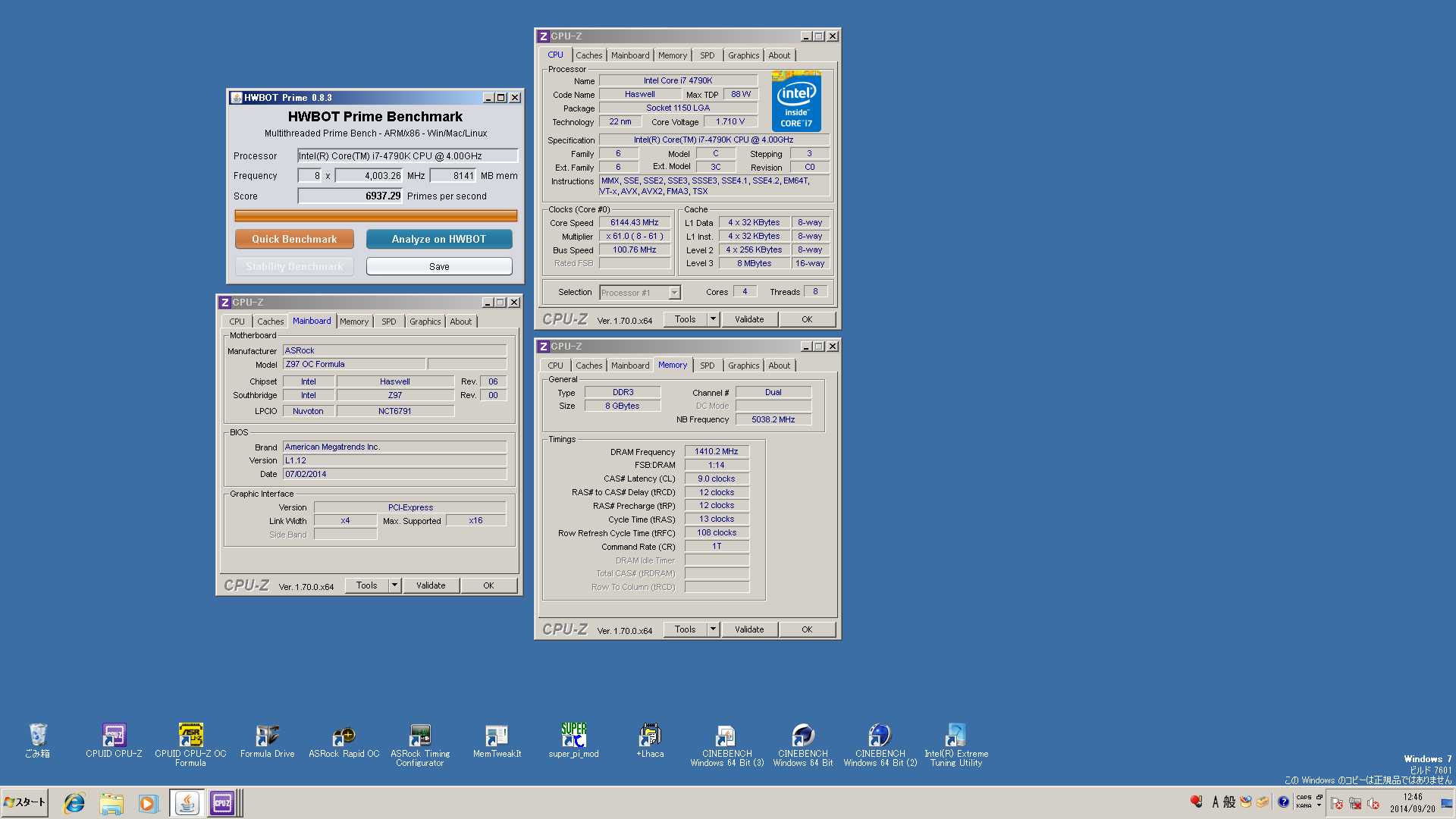The image size is (1456, 819).
Task: Click the frequency field 4,003.26
Action: 369,176
